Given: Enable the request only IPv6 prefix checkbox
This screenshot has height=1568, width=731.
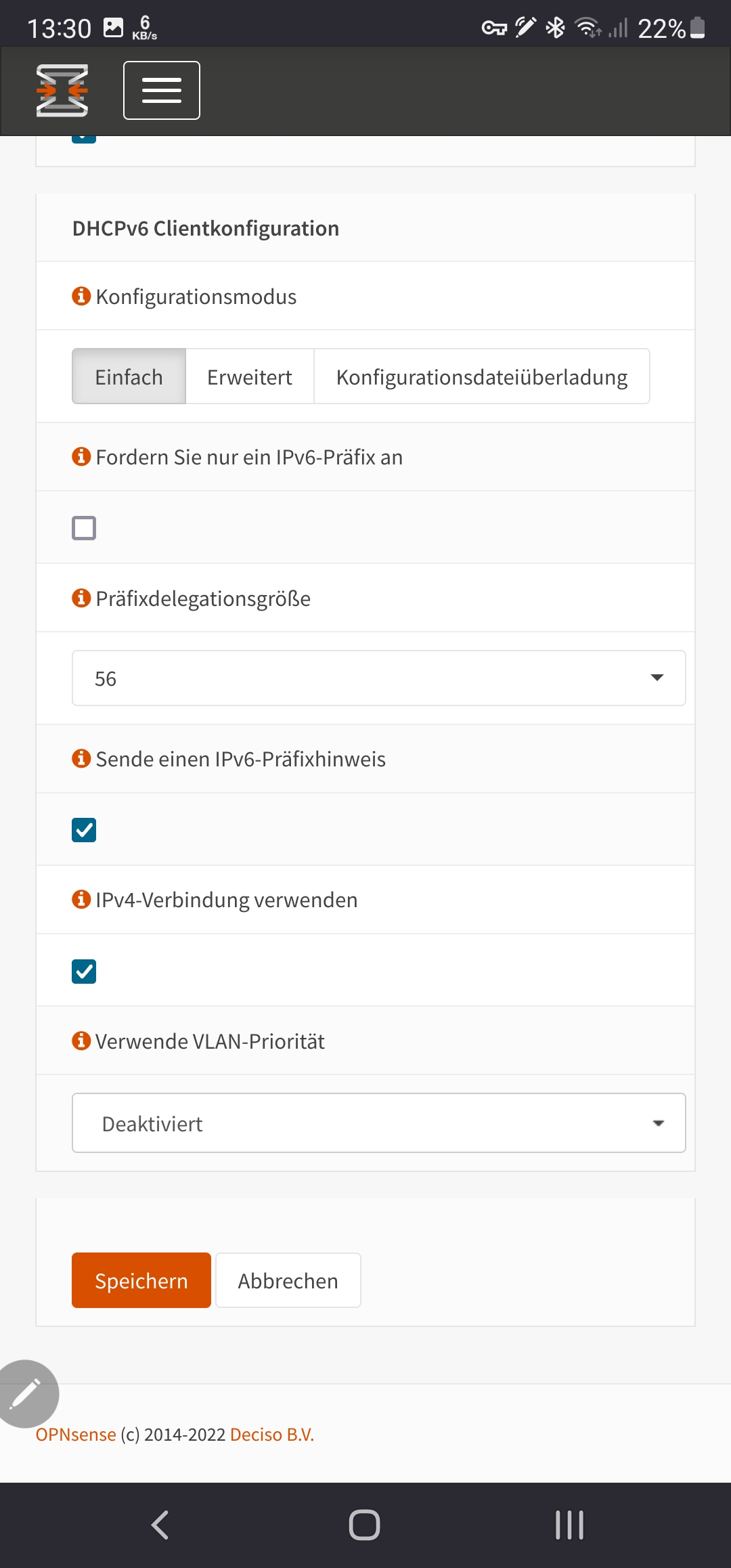Looking at the screenshot, I should click(84, 528).
